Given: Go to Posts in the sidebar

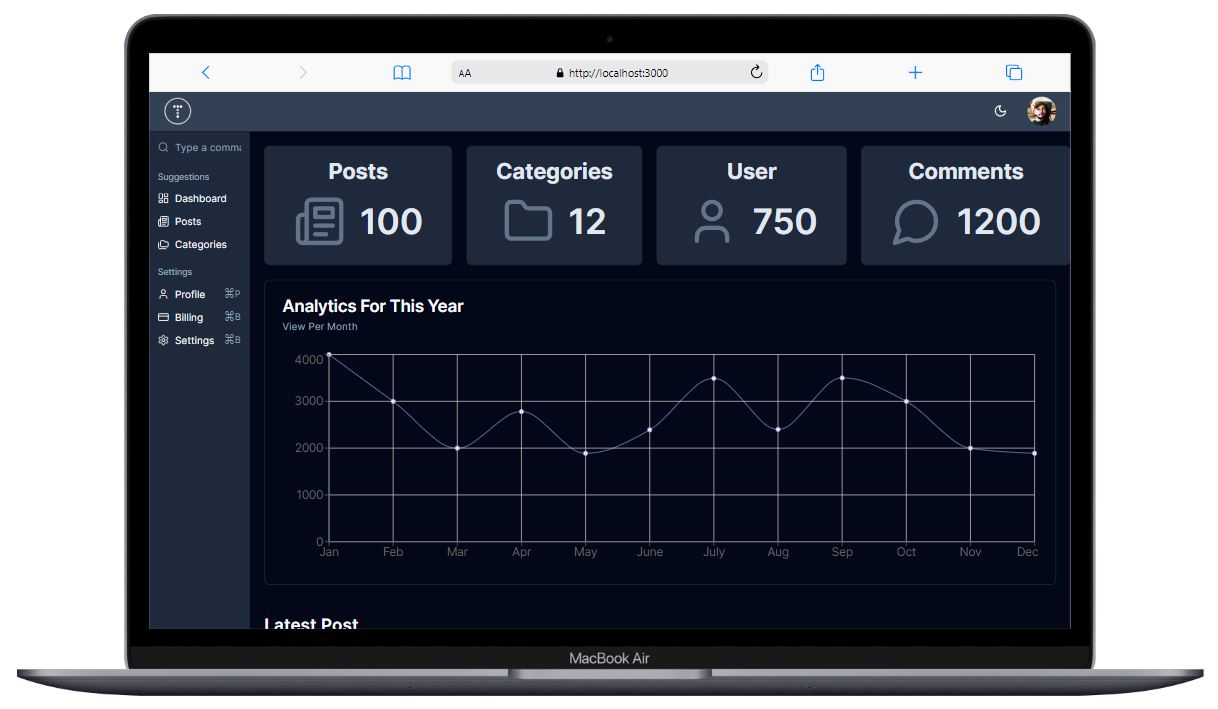Looking at the screenshot, I should (188, 221).
